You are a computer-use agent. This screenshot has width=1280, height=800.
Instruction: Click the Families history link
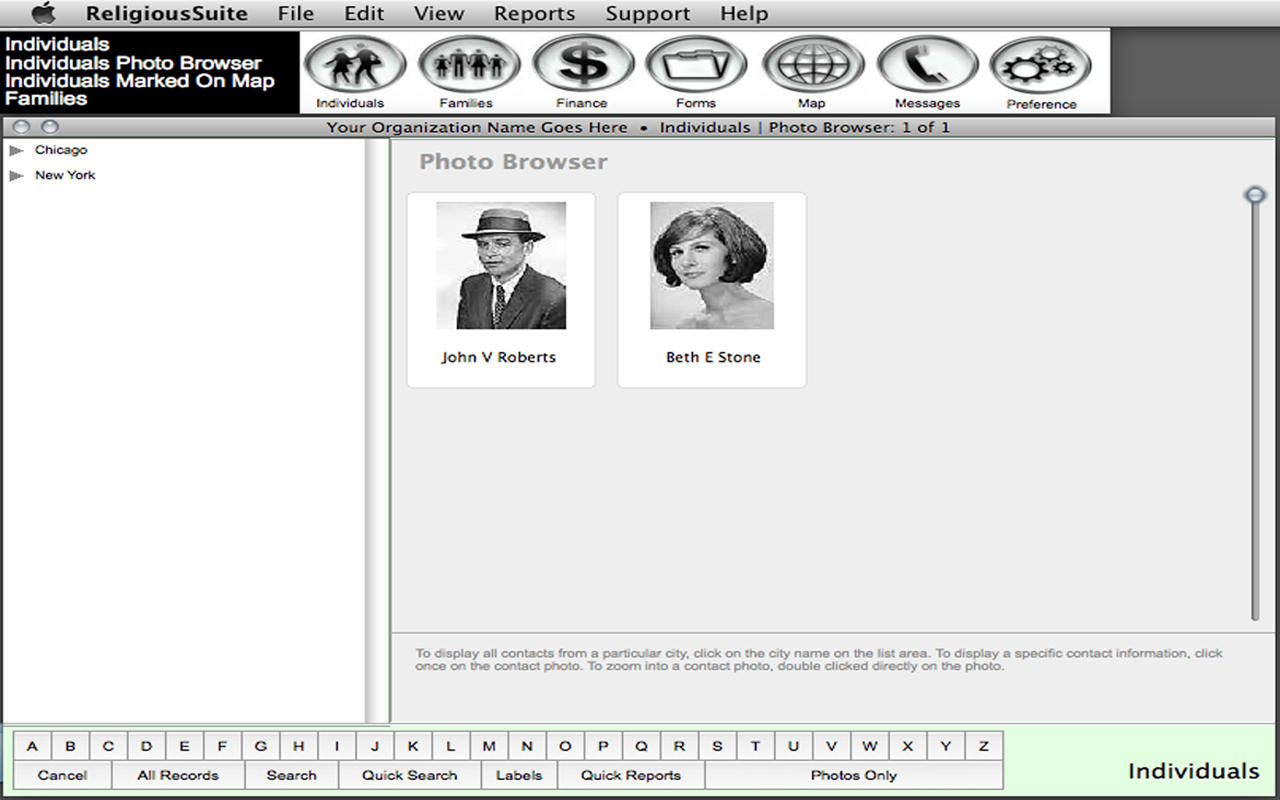pos(46,99)
